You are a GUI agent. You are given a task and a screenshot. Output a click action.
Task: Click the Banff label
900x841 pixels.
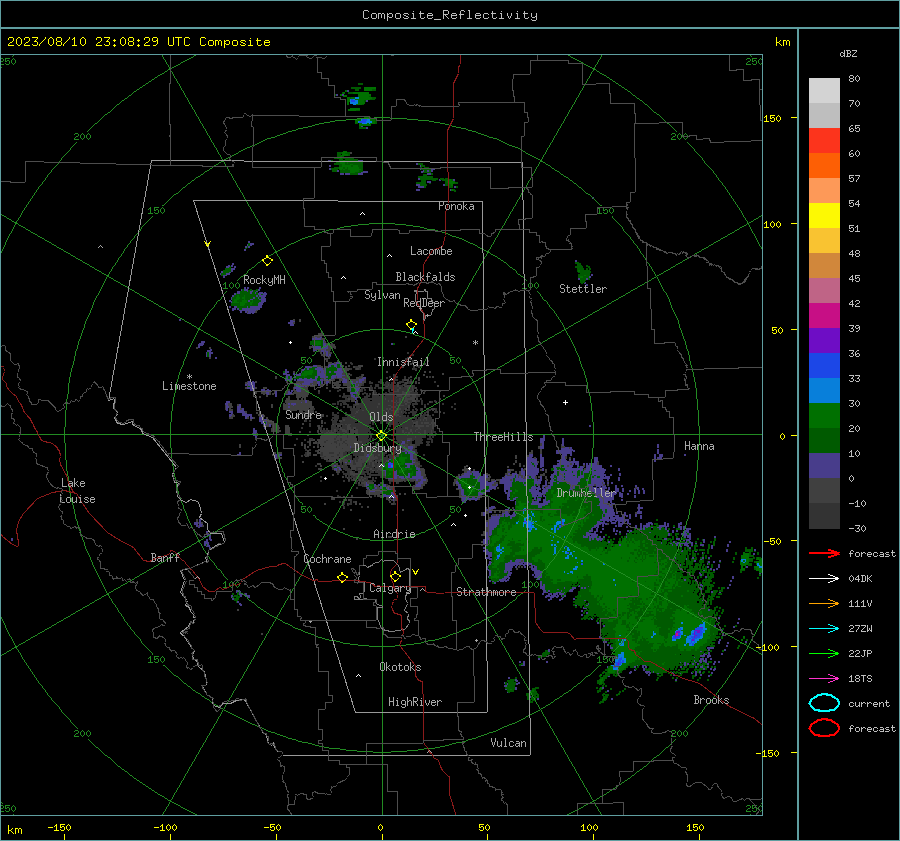[165, 557]
